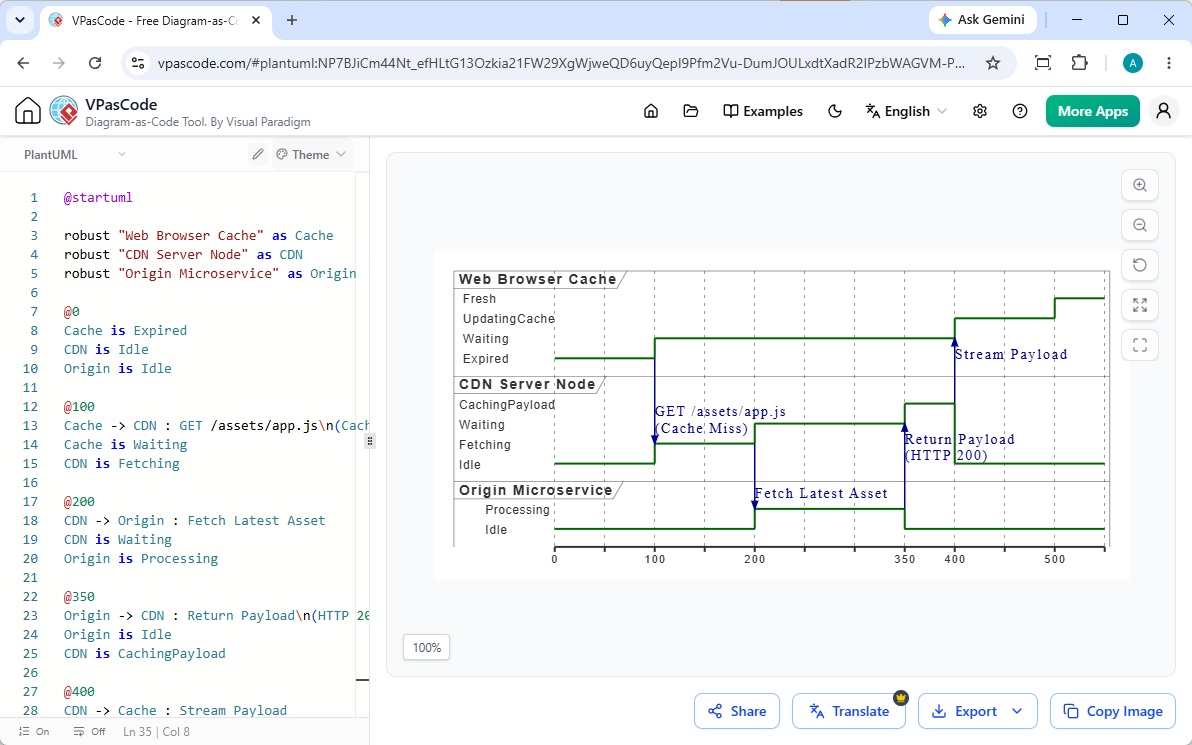Open a new browser tab

click(x=292, y=21)
